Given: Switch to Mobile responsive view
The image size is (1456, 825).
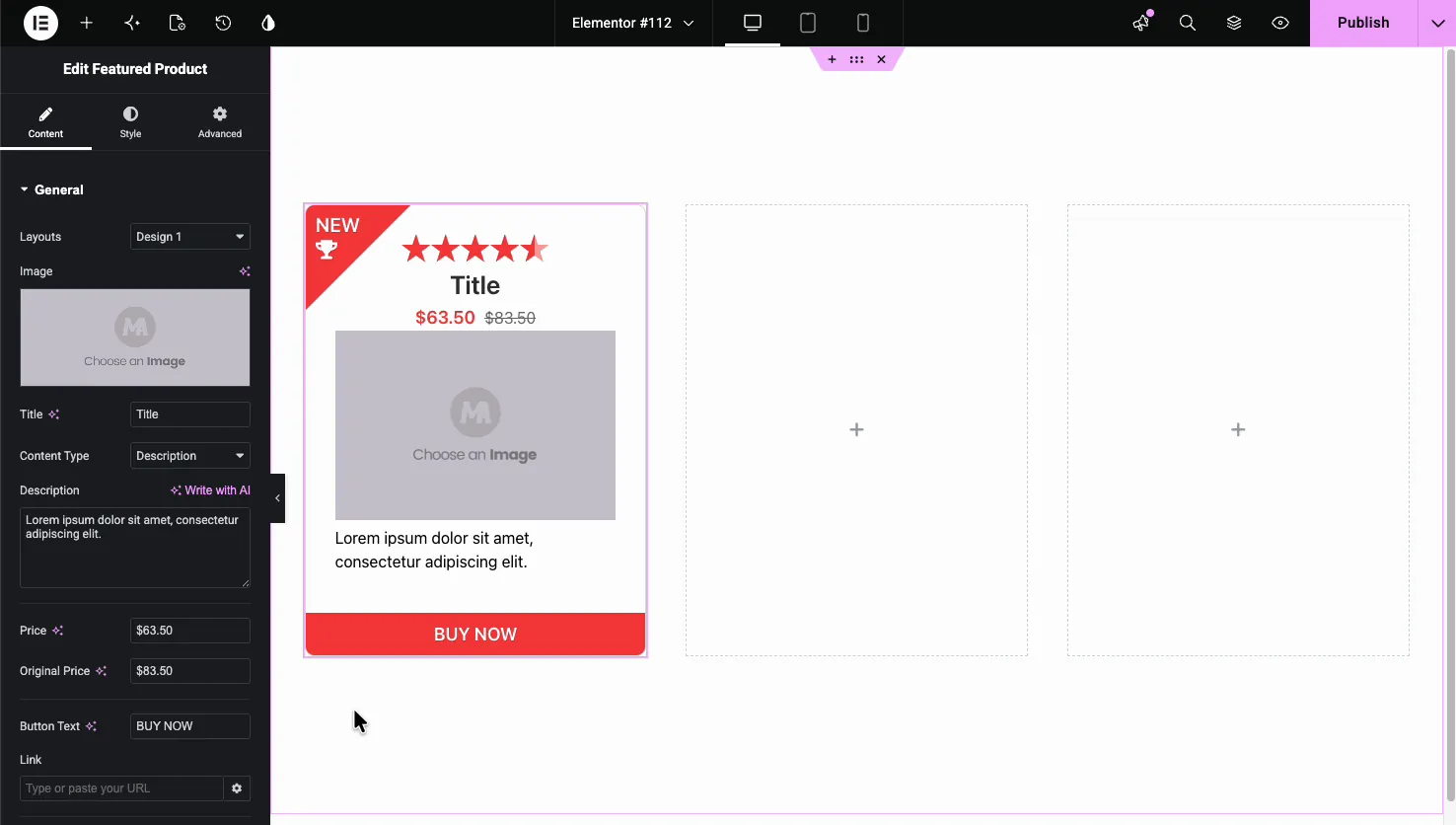Looking at the screenshot, I should tap(863, 23).
